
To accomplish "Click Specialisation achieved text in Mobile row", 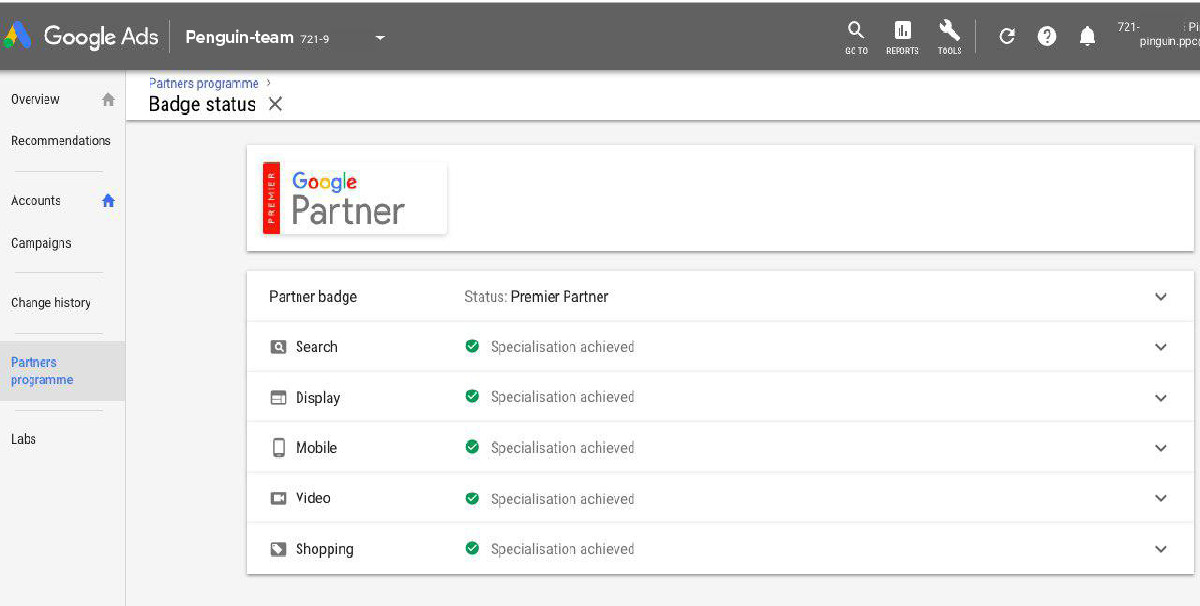I will (x=562, y=448).
